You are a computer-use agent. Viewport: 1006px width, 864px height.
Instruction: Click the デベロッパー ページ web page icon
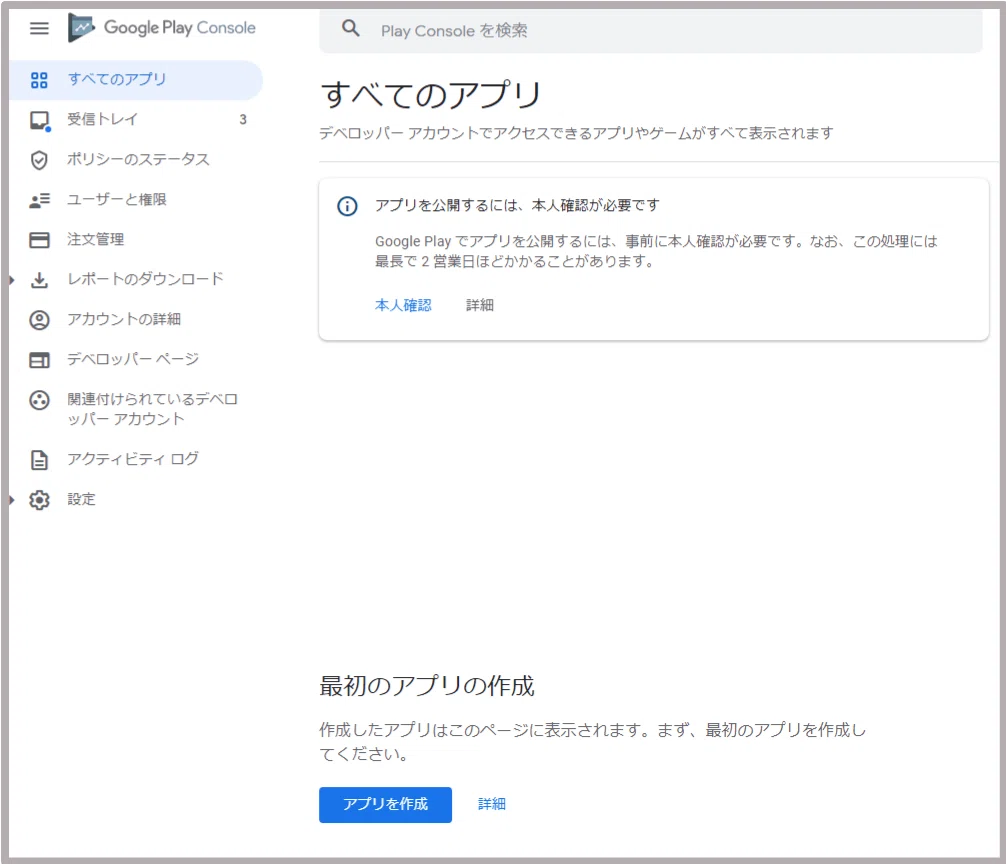coord(39,360)
